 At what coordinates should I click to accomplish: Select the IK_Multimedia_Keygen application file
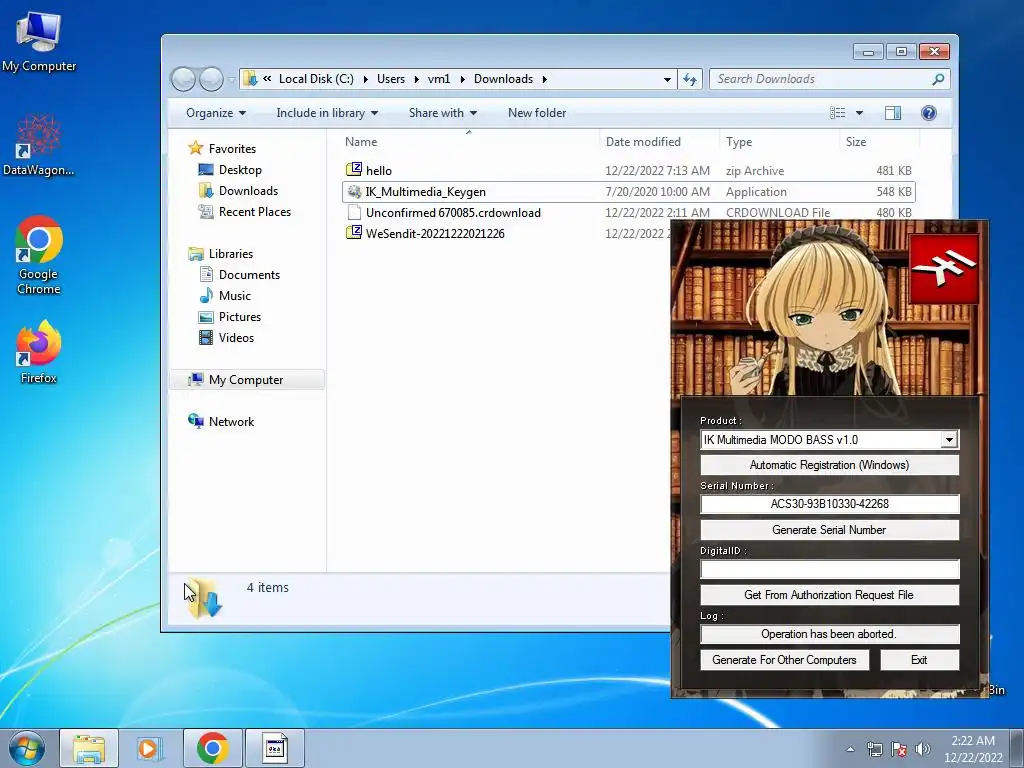coord(628,191)
